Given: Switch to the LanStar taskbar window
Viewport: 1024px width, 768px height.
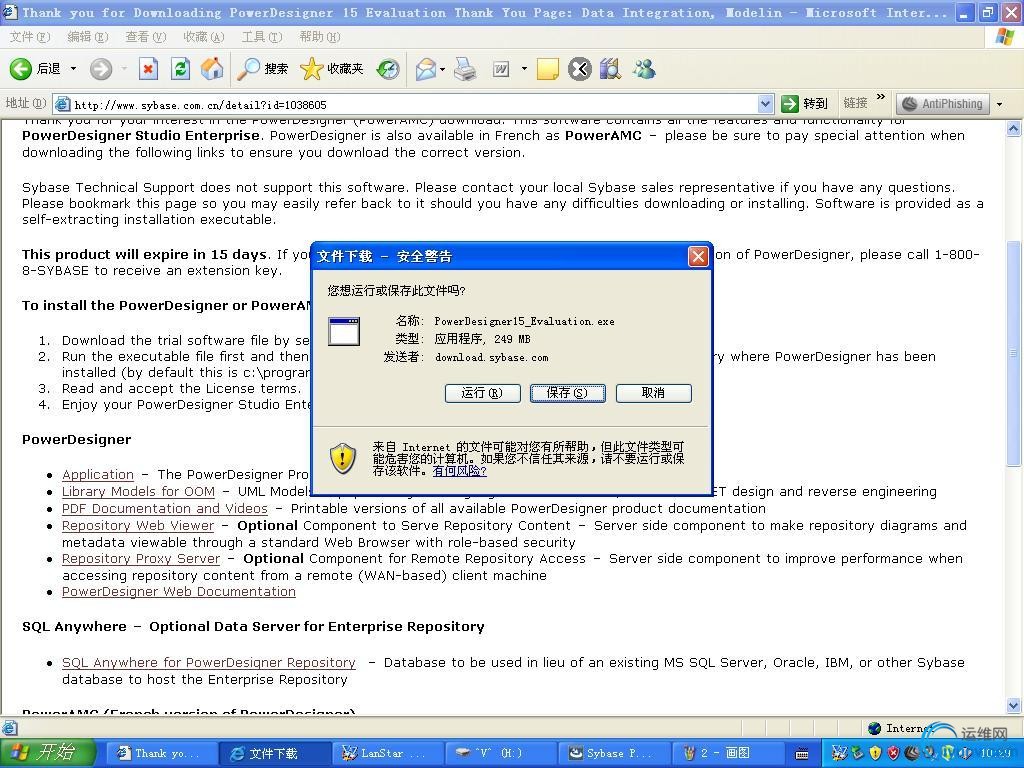Looking at the screenshot, I should click(388, 754).
